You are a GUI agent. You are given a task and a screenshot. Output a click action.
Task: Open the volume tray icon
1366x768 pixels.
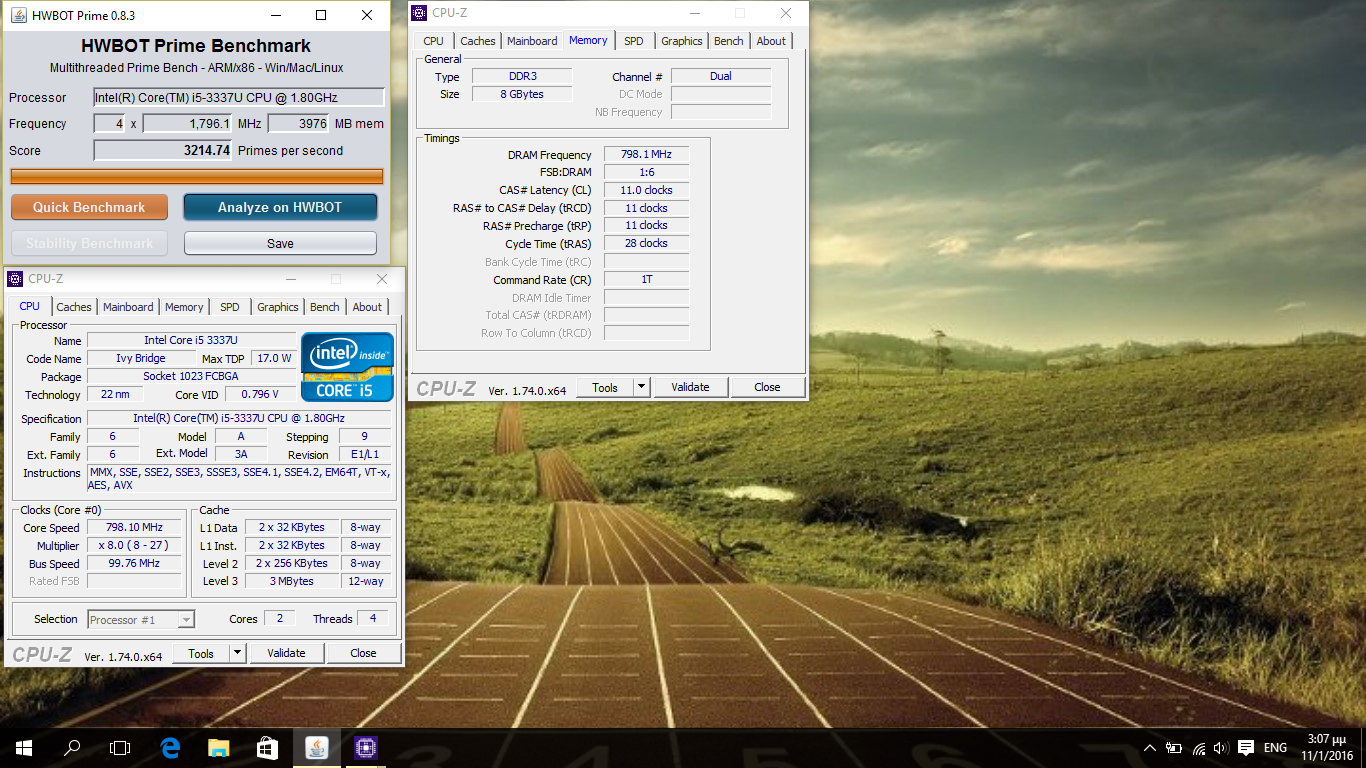(1220, 748)
